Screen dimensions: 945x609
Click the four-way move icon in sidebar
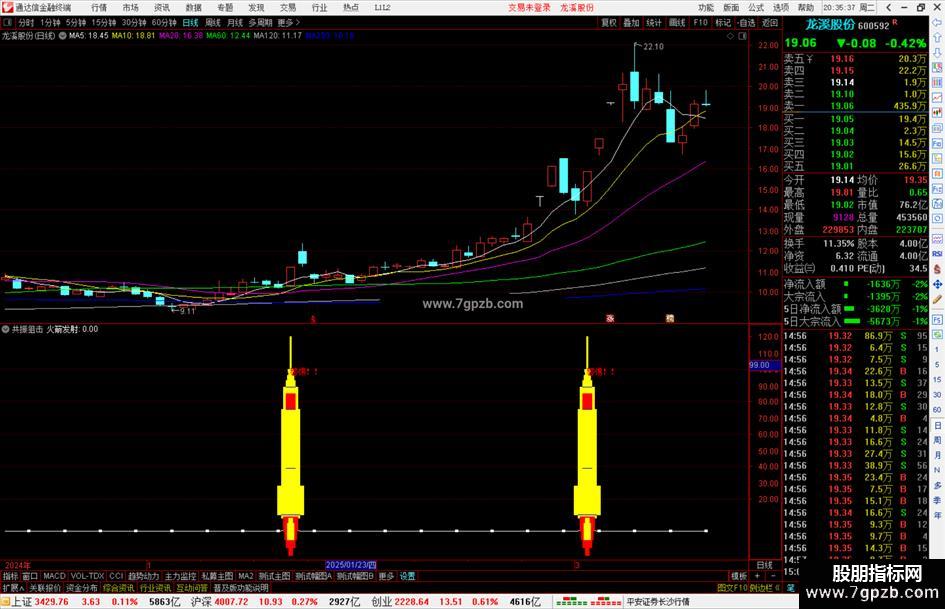pos(937,284)
